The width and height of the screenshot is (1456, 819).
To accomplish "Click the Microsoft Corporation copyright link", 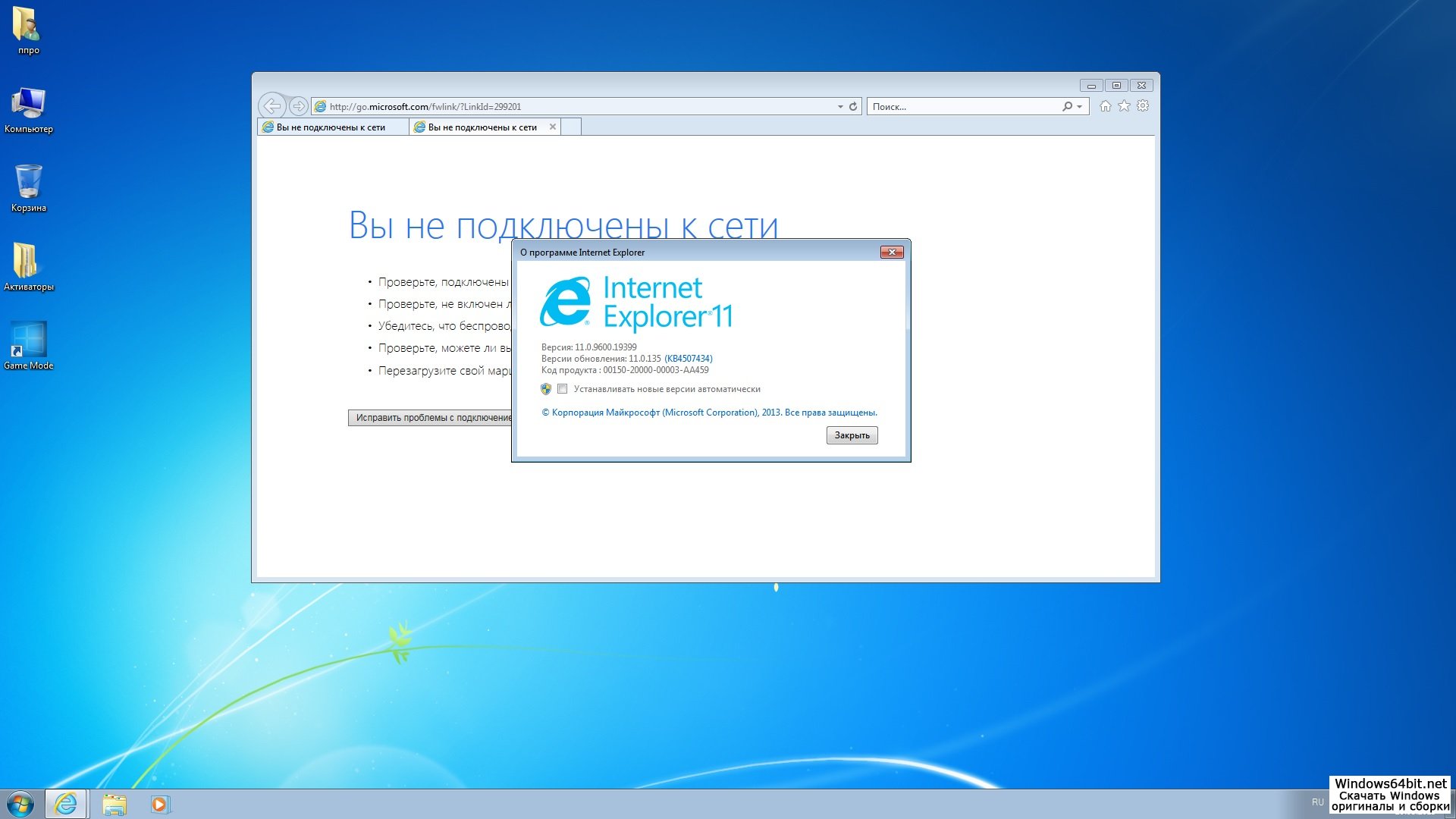I will (x=709, y=413).
